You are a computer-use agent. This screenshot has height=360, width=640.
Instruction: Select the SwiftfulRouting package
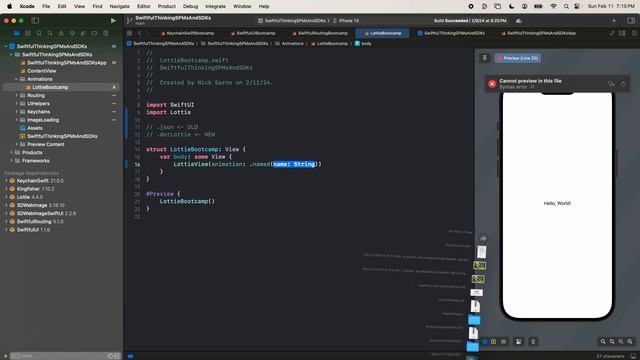(x=40, y=221)
